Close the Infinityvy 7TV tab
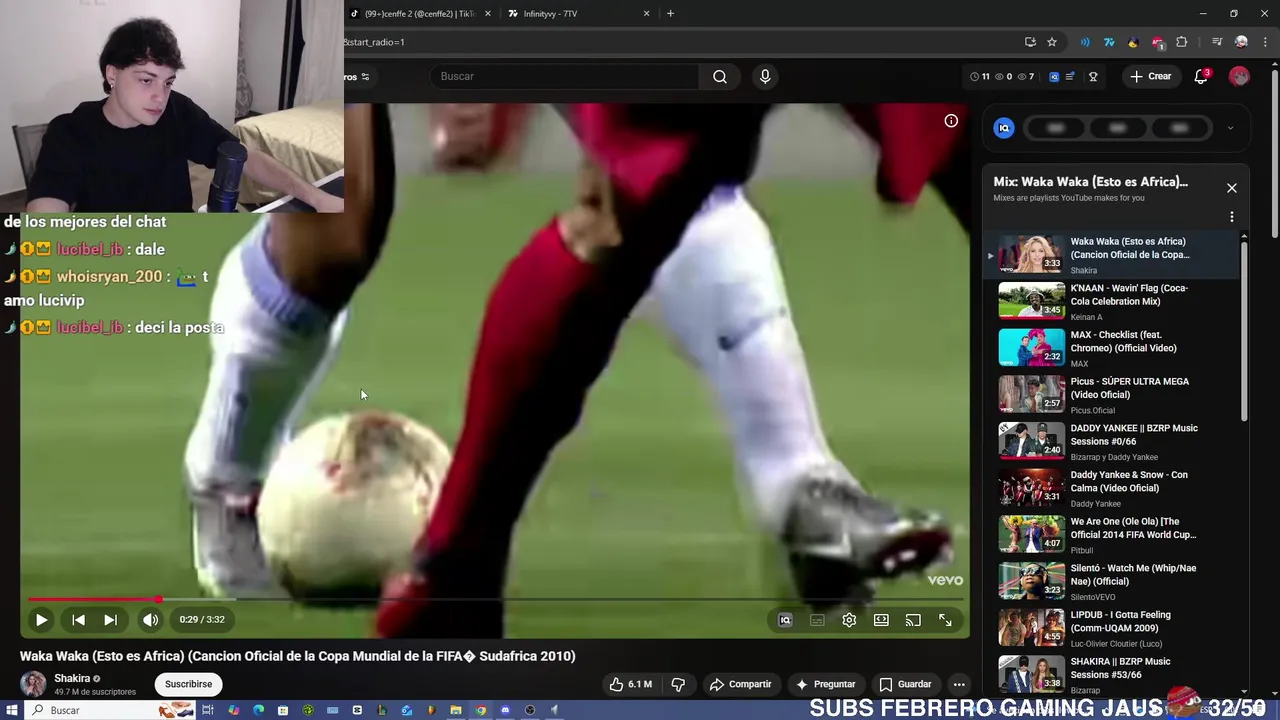Screen dimensions: 1280x720 (x=646, y=14)
